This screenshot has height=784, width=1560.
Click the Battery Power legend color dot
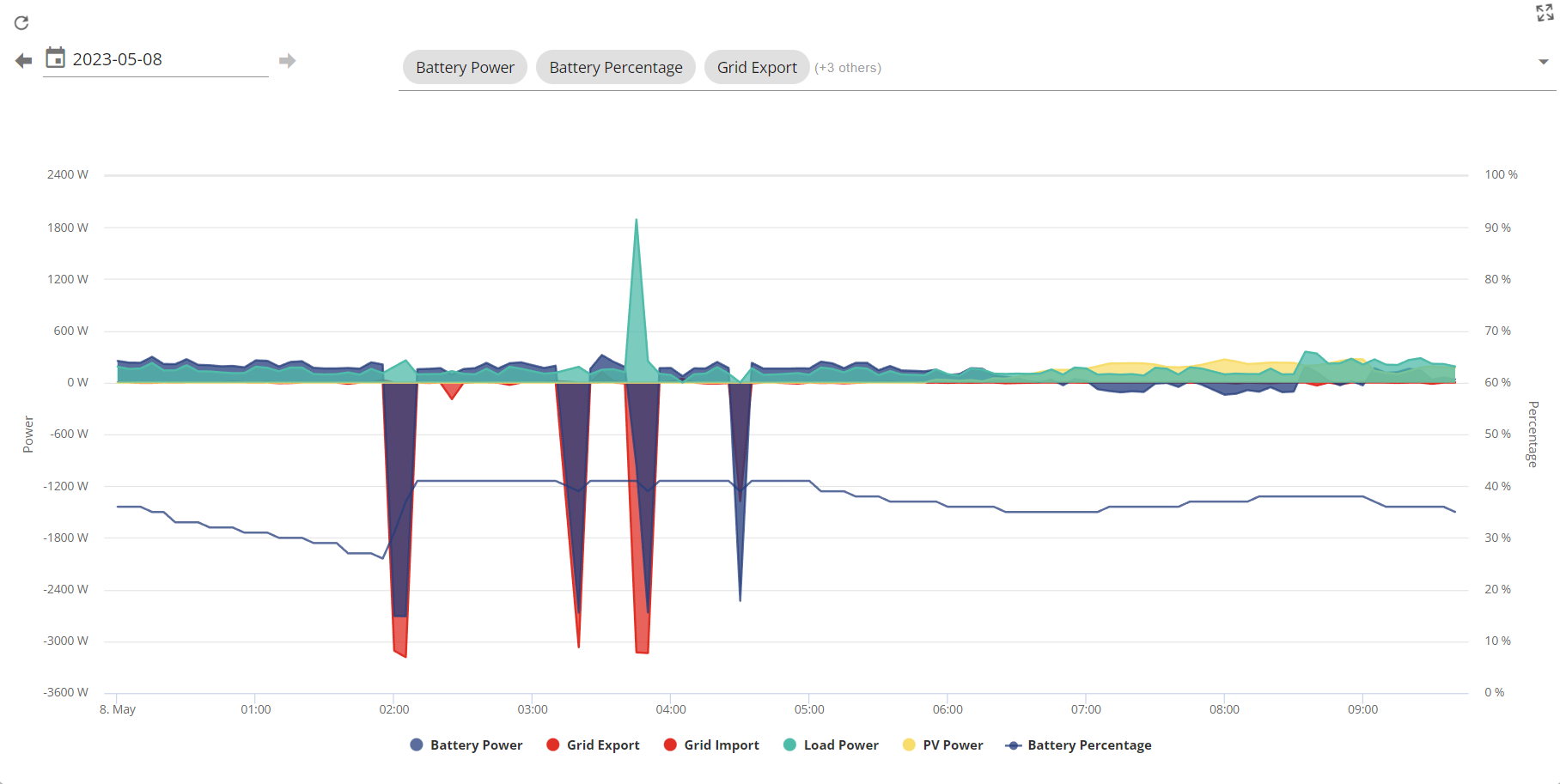(417, 744)
